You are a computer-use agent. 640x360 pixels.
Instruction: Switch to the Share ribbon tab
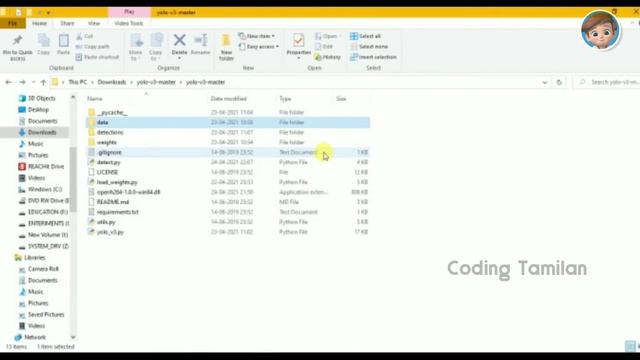(x=67, y=23)
